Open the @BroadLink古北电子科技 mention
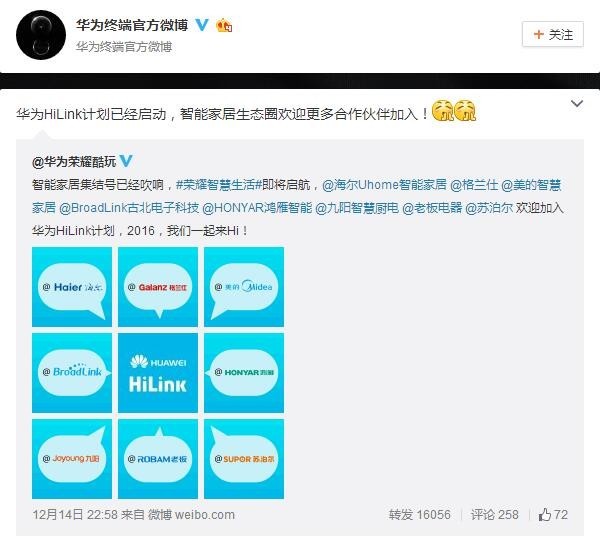Image resolution: width=600 pixels, height=539 pixels. pyautogui.click(x=129, y=208)
